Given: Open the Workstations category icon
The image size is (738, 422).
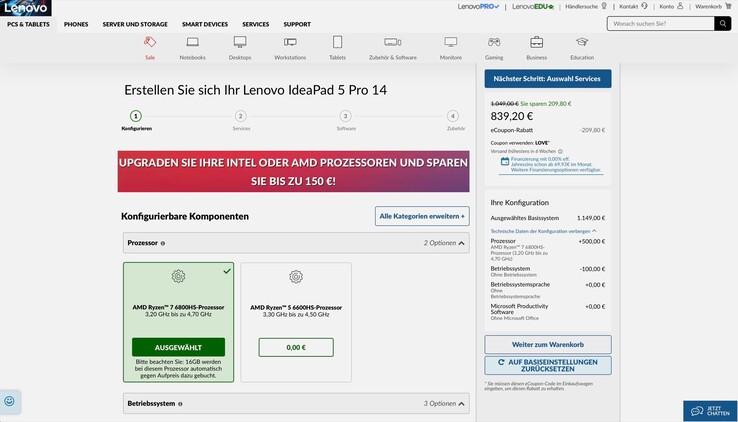Looking at the screenshot, I should [x=290, y=43].
